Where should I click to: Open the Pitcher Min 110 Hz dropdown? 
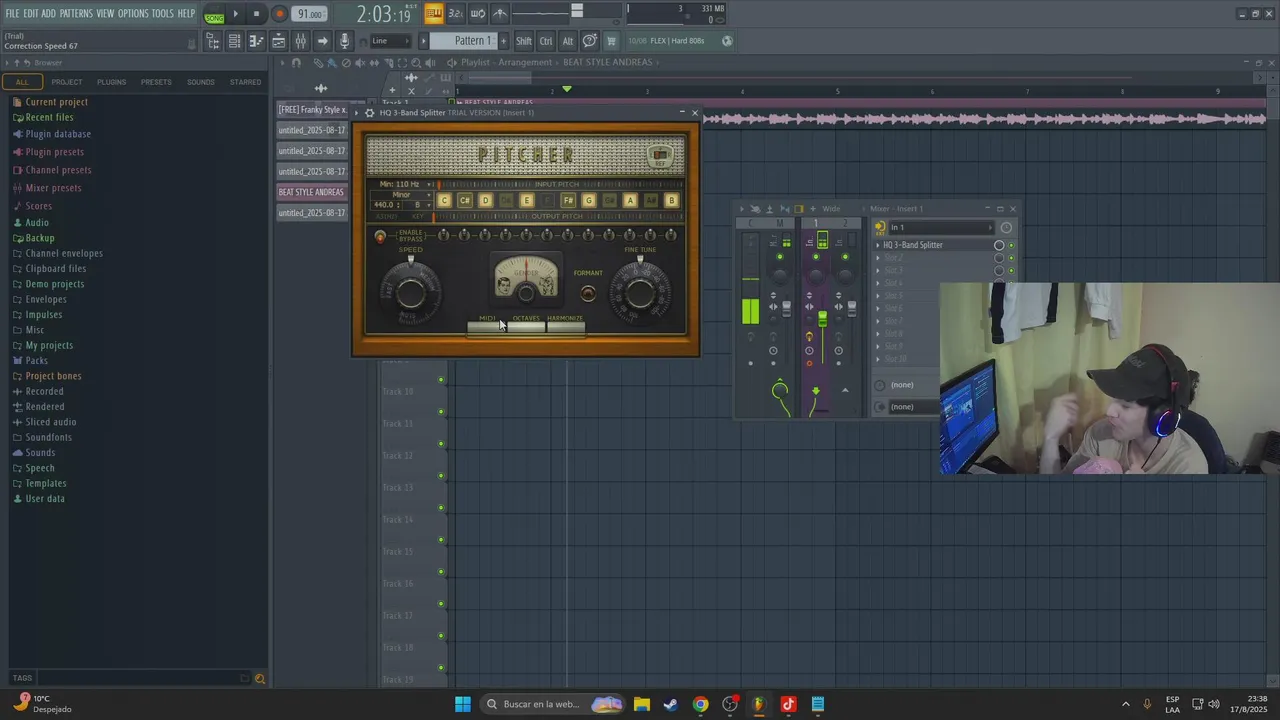pos(404,184)
